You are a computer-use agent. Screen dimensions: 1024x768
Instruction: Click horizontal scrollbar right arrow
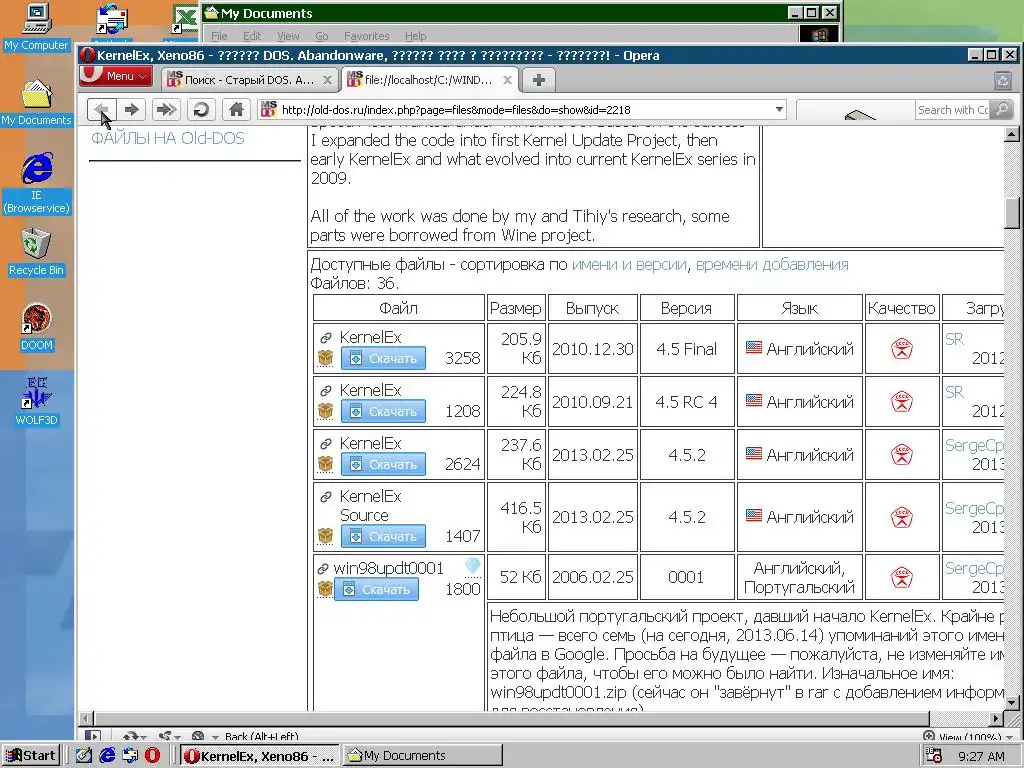(995, 718)
